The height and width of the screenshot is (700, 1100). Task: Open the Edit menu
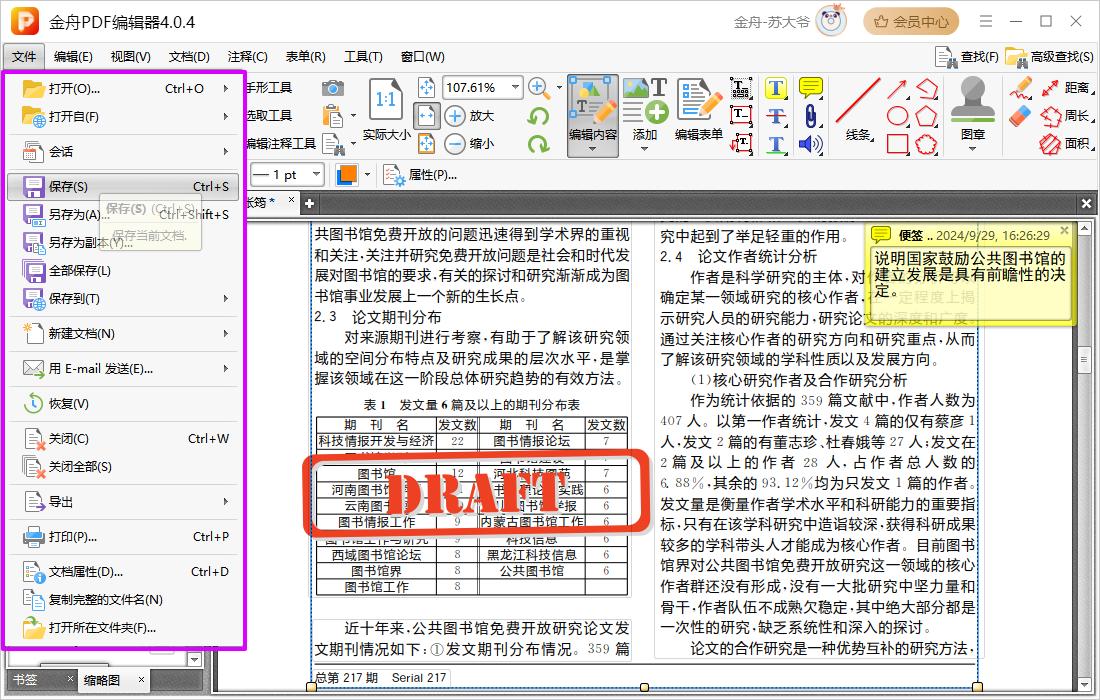pos(73,57)
